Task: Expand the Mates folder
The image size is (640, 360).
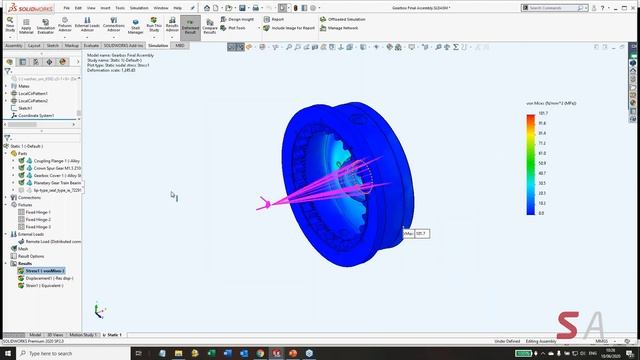Action: tap(6, 86)
